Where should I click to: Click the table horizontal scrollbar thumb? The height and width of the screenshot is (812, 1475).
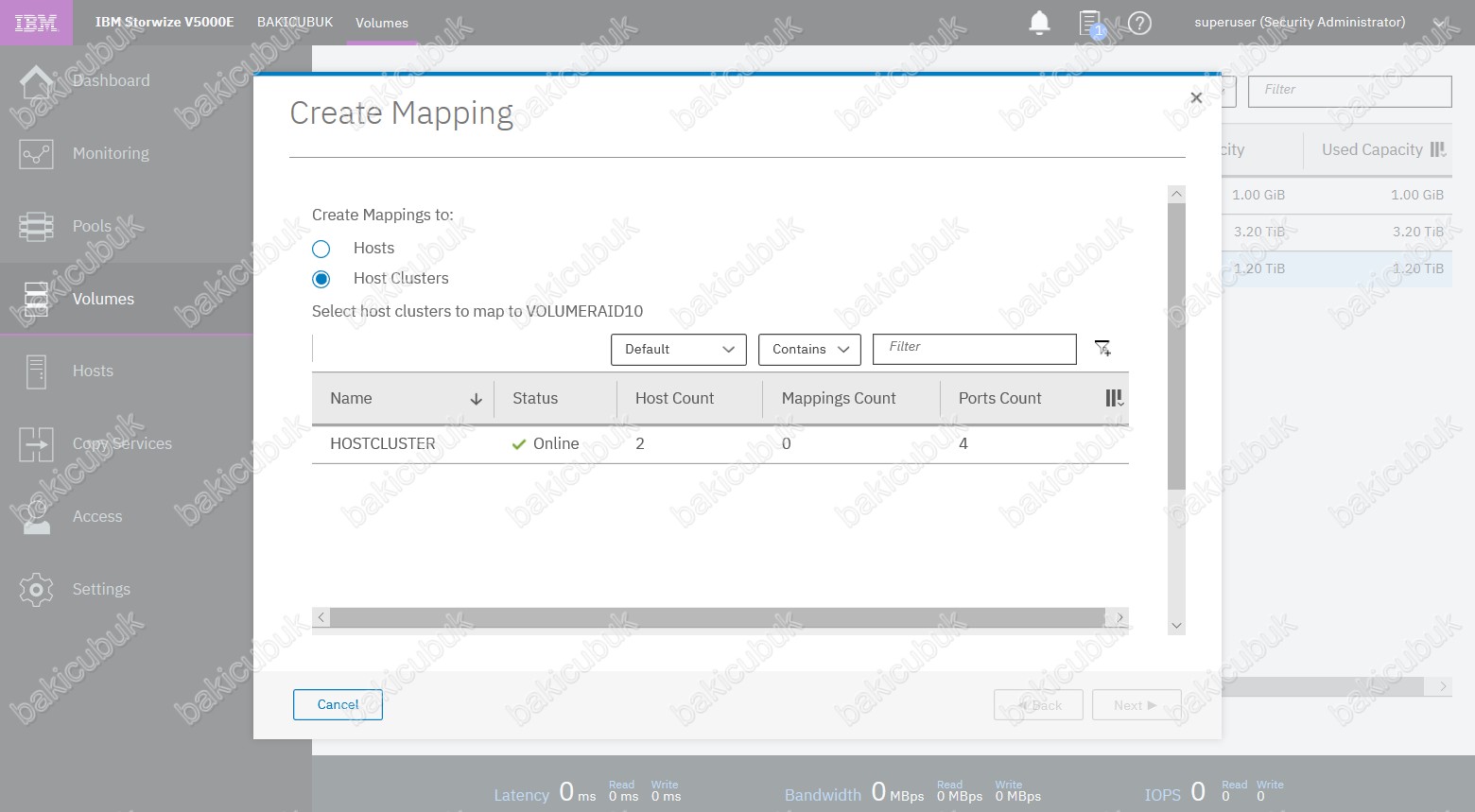click(718, 617)
